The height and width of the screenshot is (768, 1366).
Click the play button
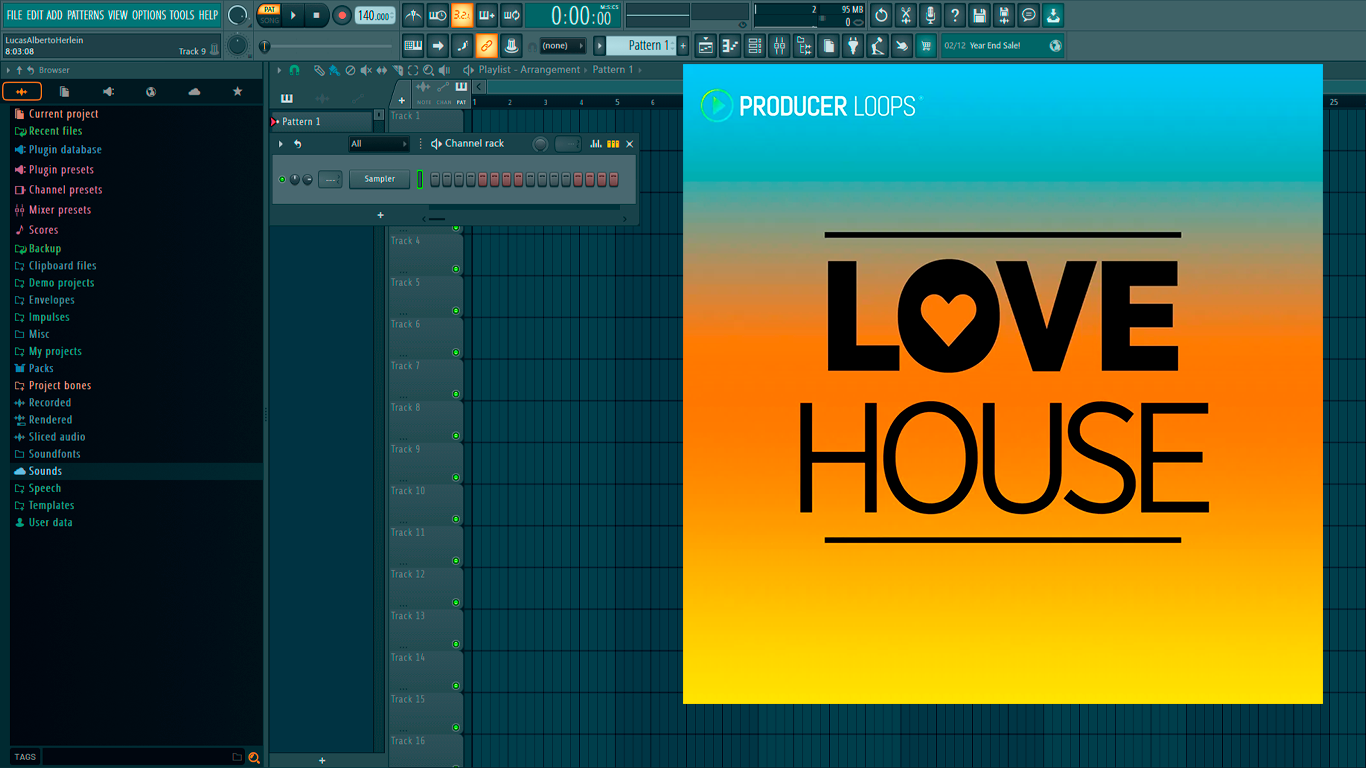tap(293, 15)
